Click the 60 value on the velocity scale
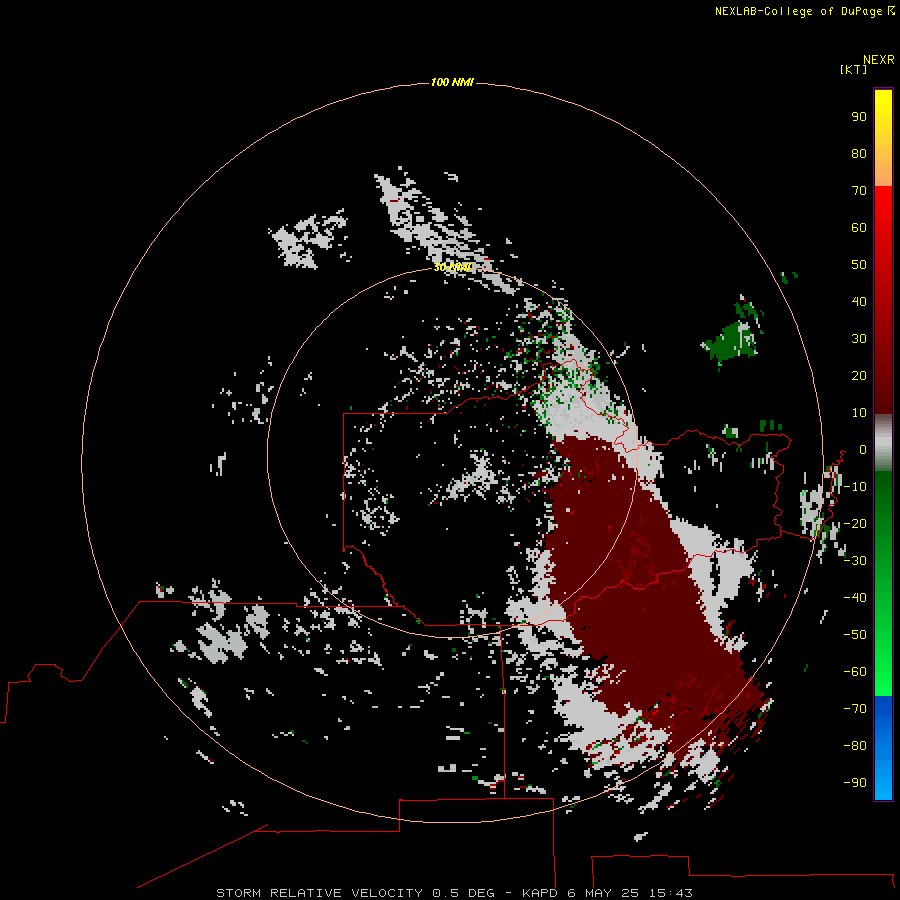Viewport: 900px width, 900px height. [x=859, y=228]
